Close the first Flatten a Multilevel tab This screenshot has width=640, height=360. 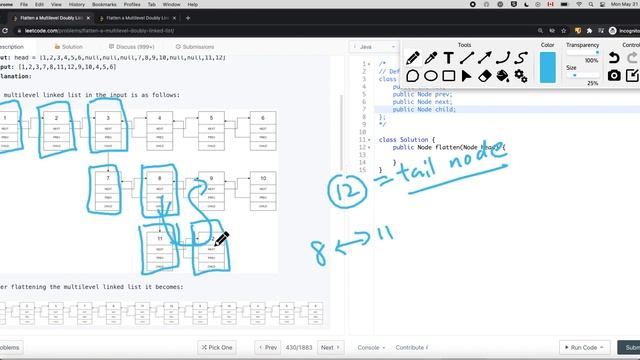tap(88, 18)
